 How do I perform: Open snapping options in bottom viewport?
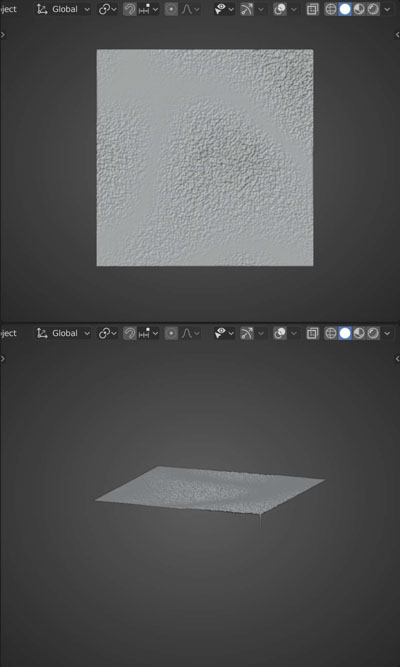point(148,333)
